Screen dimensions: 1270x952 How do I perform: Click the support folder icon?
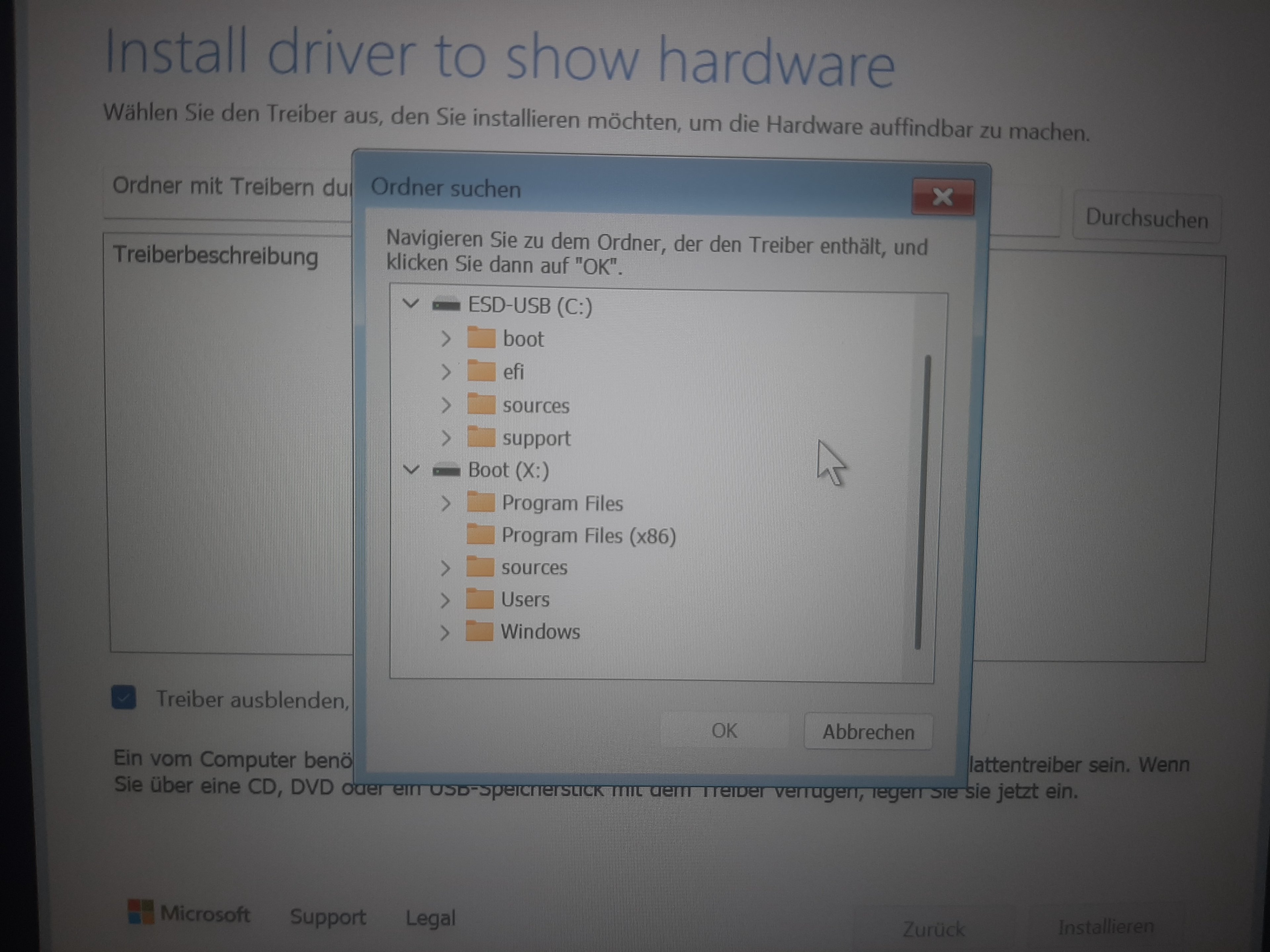(x=481, y=437)
